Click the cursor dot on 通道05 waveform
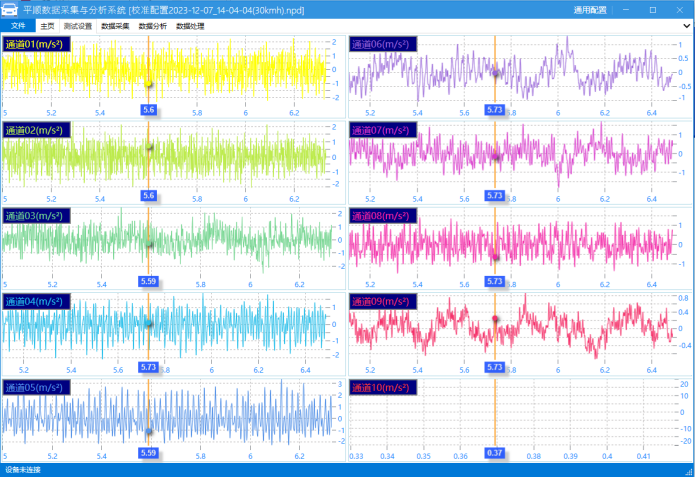Image resolution: width=695 pixels, height=477 pixels. pyautogui.click(x=148, y=432)
